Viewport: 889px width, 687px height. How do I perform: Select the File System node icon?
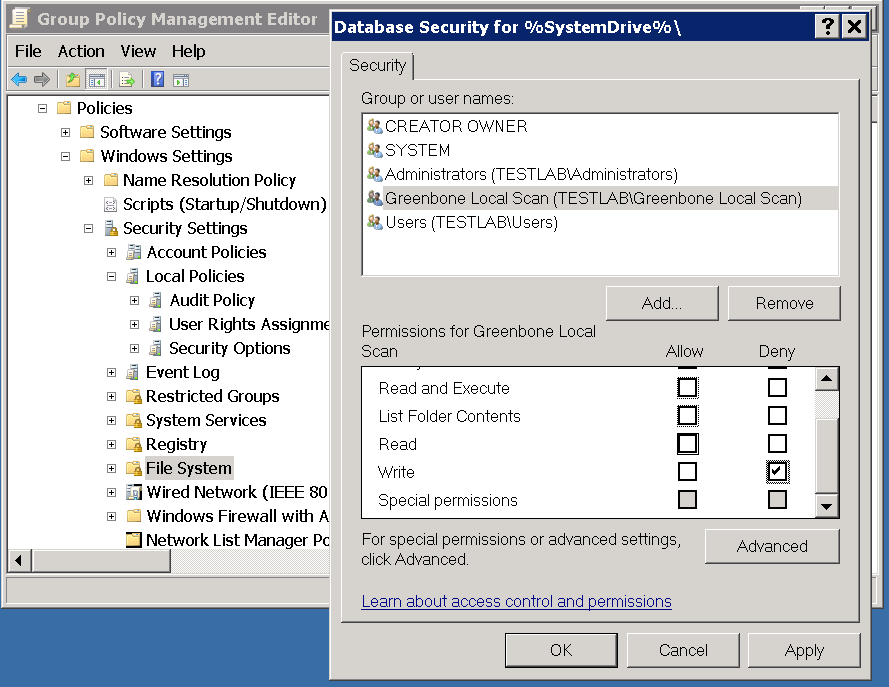(x=134, y=468)
